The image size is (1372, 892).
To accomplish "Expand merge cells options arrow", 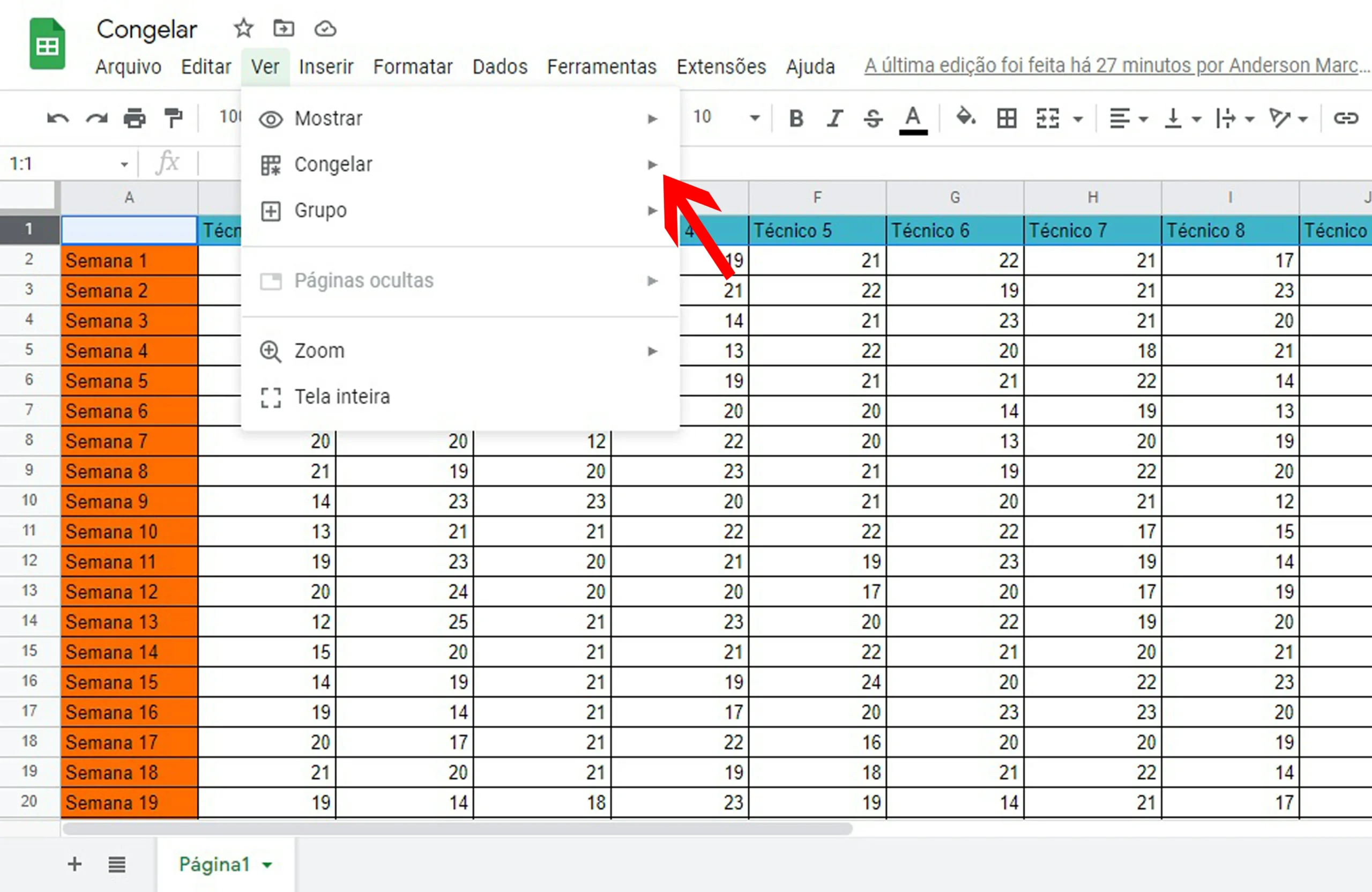I will pyautogui.click(x=1078, y=120).
